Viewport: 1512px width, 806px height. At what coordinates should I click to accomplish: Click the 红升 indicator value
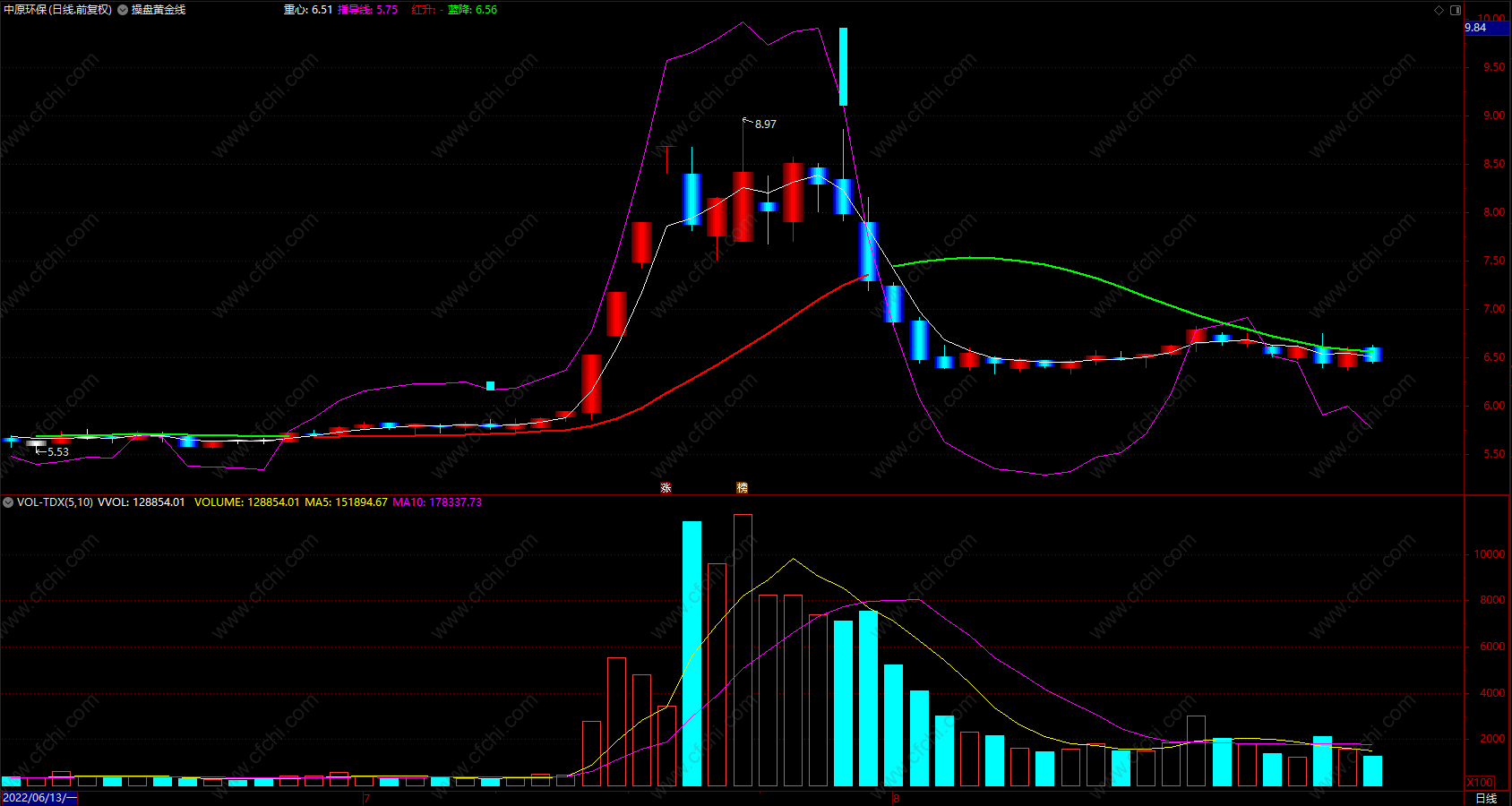click(427, 10)
